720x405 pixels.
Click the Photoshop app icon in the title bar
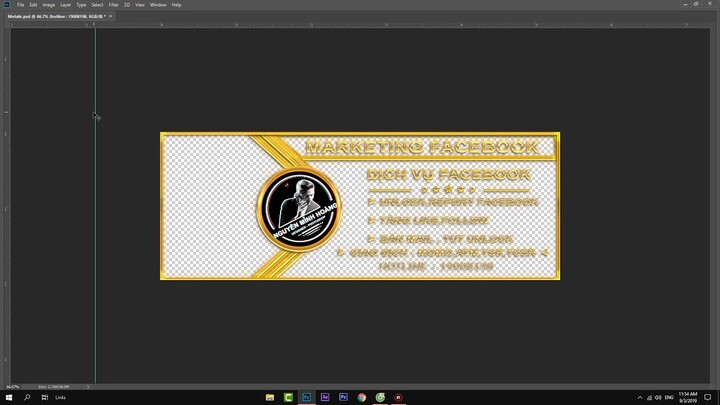(x=6, y=5)
